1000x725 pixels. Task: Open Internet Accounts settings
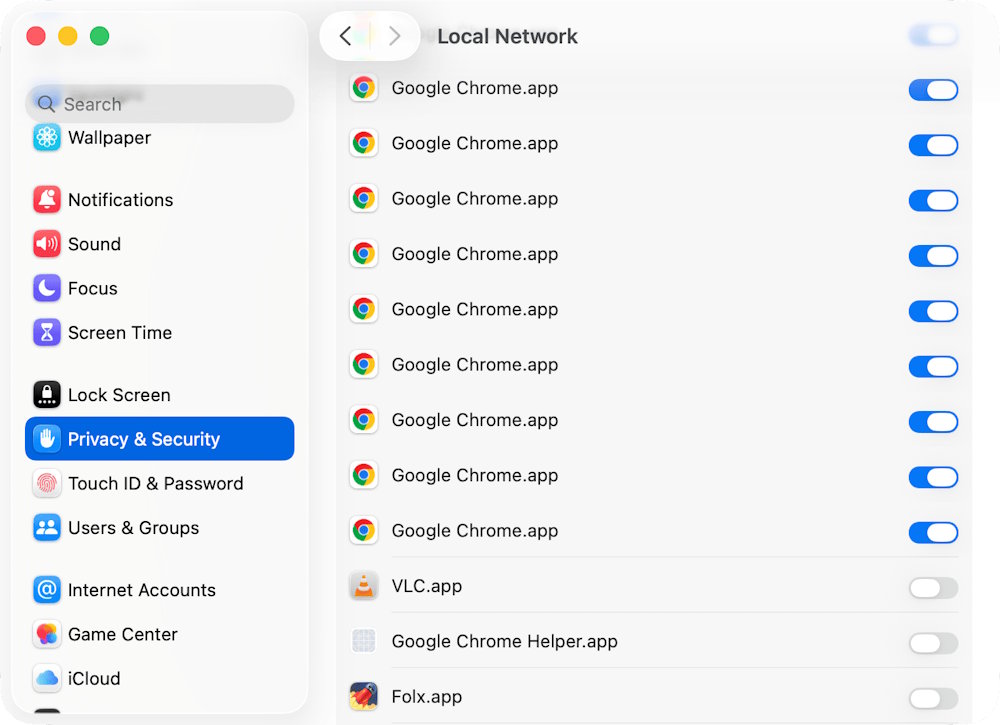[x=46, y=590]
